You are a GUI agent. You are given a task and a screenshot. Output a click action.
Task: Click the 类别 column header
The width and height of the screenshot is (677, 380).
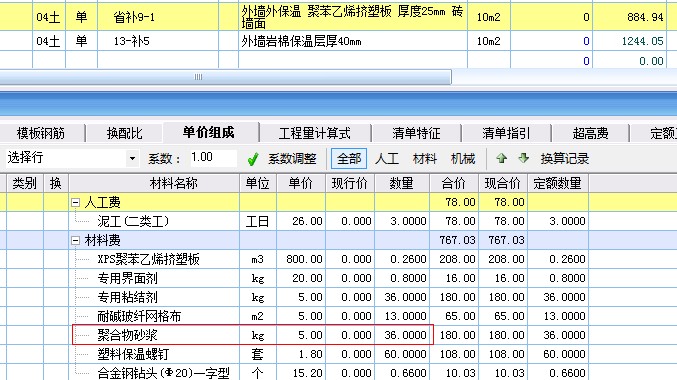25,184
